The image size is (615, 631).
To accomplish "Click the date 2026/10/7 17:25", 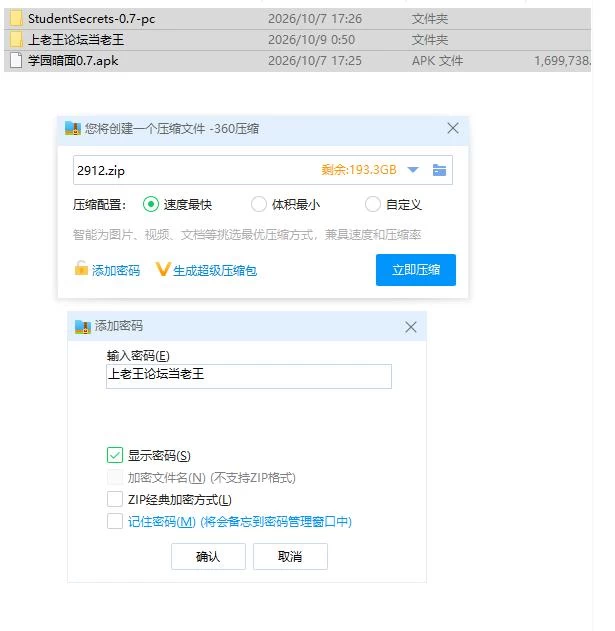I will (x=315, y=61).
